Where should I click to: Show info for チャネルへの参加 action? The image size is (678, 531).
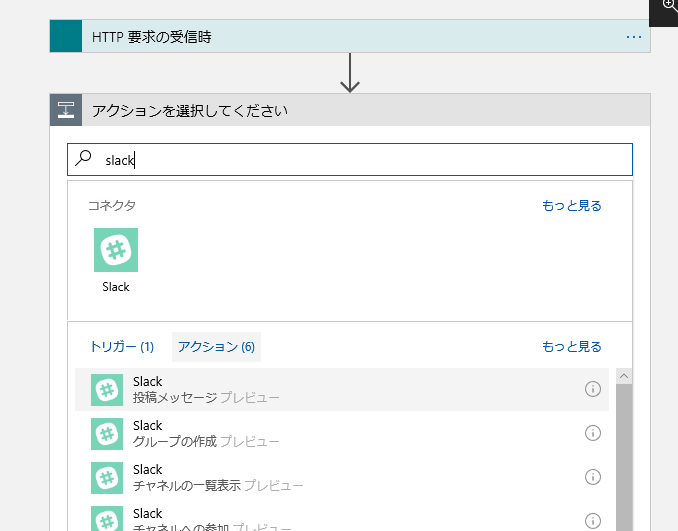pyautogui.click(x=593, y=521)
